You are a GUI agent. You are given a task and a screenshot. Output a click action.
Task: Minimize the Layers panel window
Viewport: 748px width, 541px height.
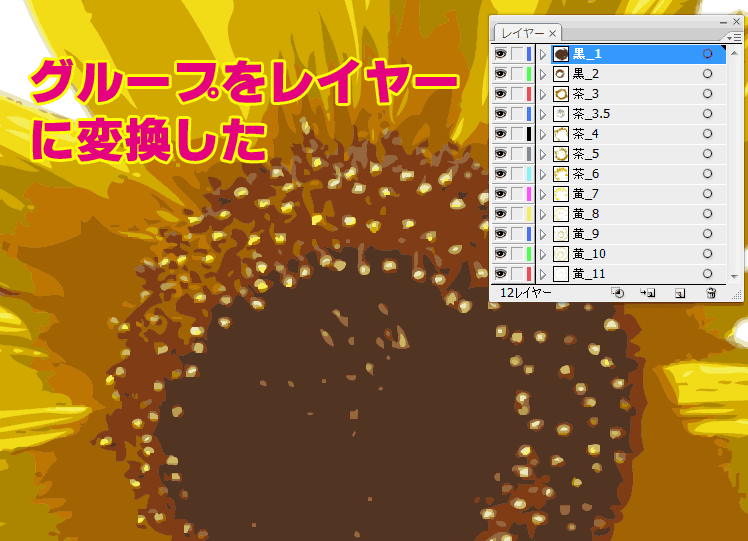tap(724, 22)
